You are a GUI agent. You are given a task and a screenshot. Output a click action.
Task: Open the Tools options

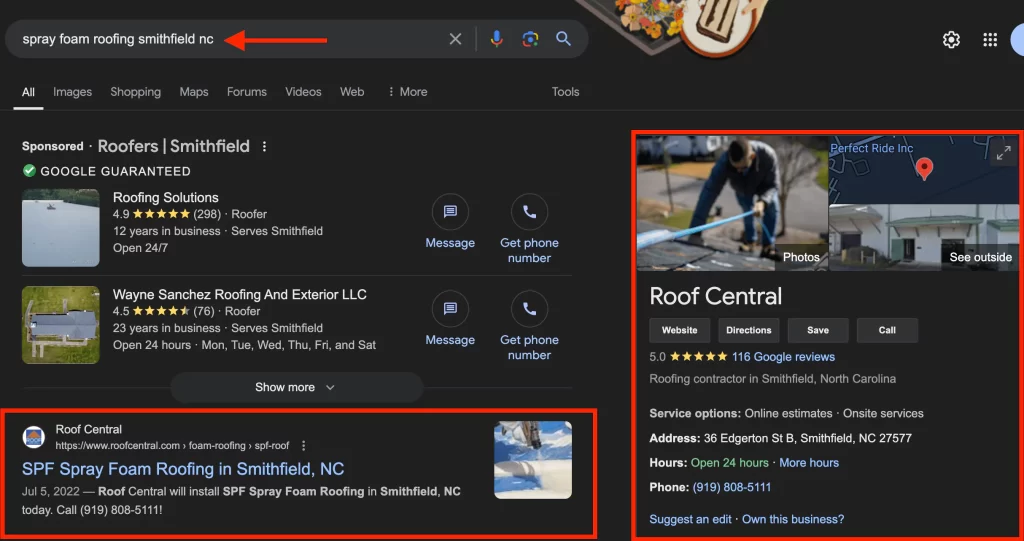tap(566, 92)
